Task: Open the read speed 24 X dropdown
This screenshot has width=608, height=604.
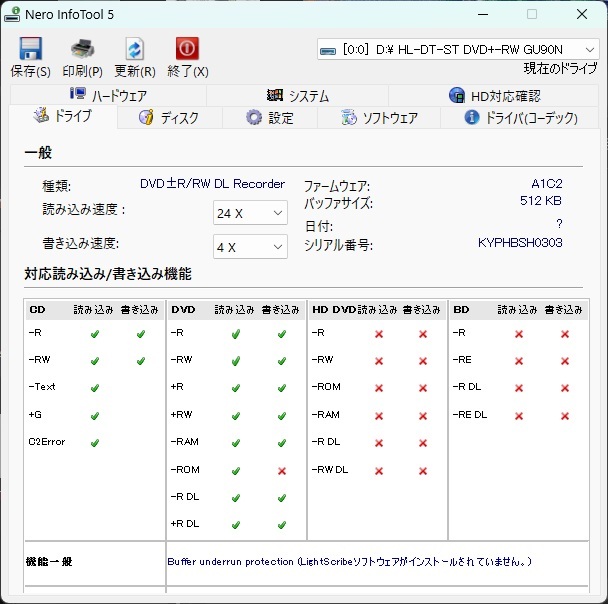Action: coord(250,213)
